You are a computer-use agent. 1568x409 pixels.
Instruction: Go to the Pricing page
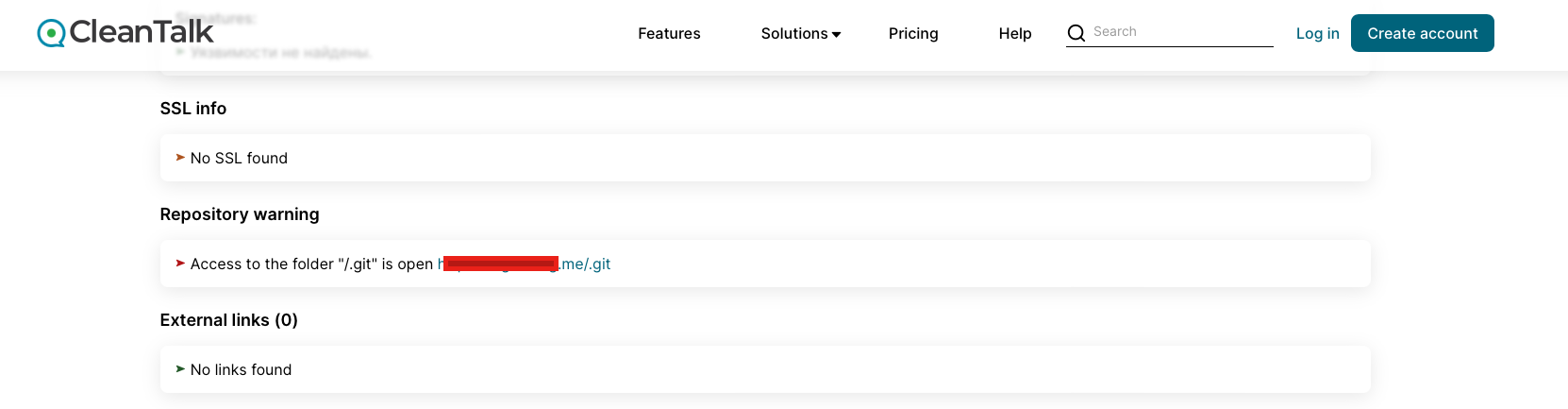[x=912, y=33]
